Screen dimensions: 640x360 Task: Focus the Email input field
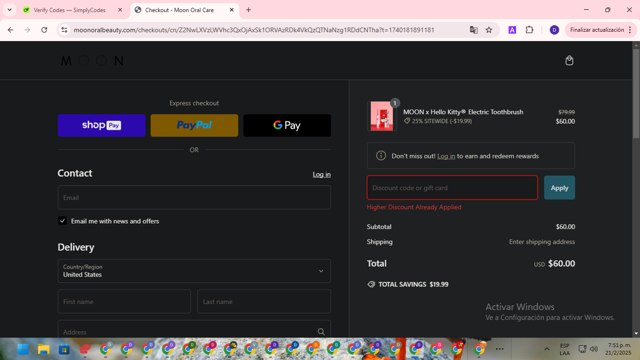click(x=194, y=198)
